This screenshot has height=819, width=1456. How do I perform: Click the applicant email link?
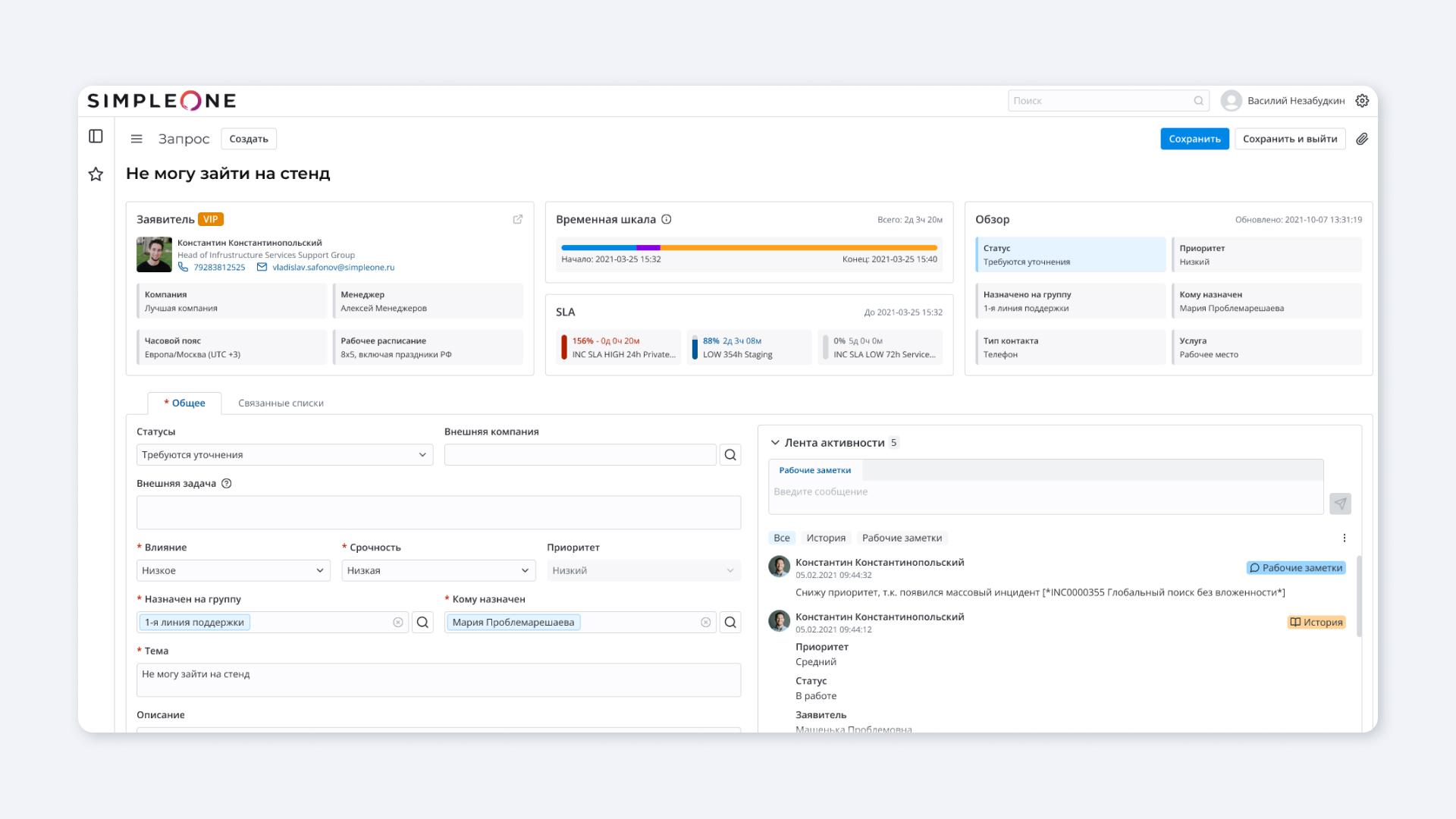333,268
